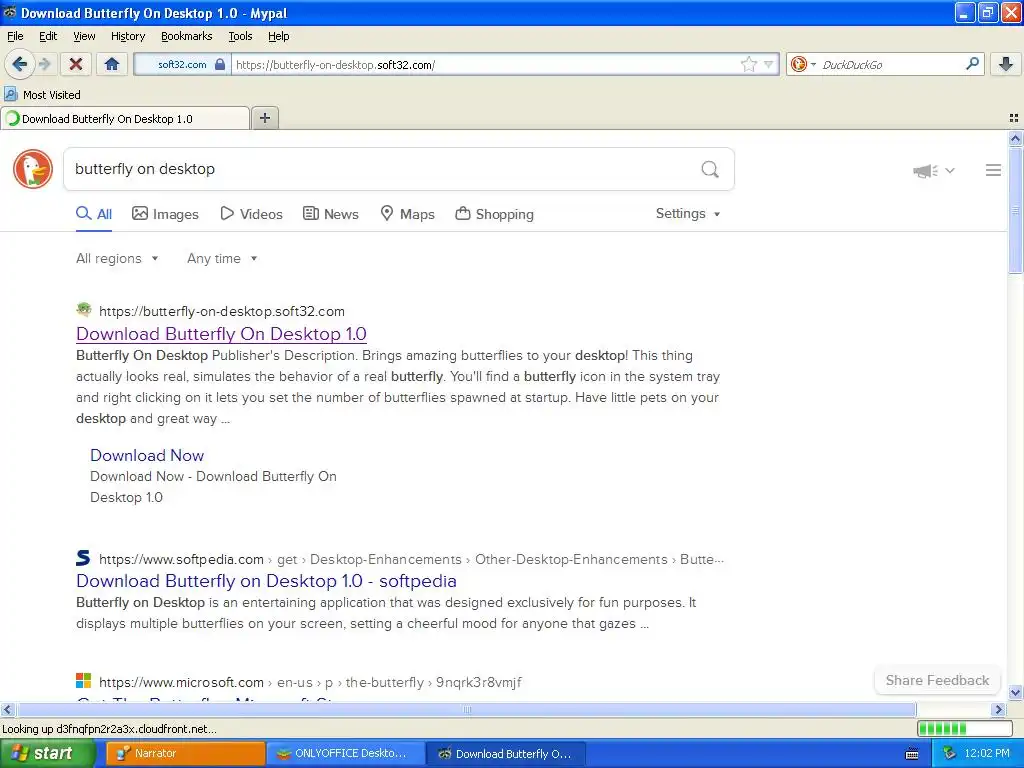This screenshot has height=768, width=1024.
Task: Open the downloads arrow button
Action: click(1006, 64)
